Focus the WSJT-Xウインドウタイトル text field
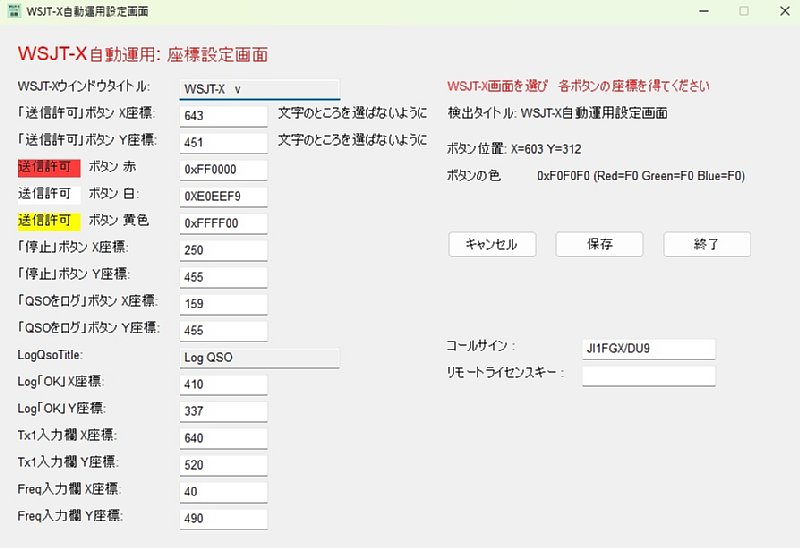 259,89
